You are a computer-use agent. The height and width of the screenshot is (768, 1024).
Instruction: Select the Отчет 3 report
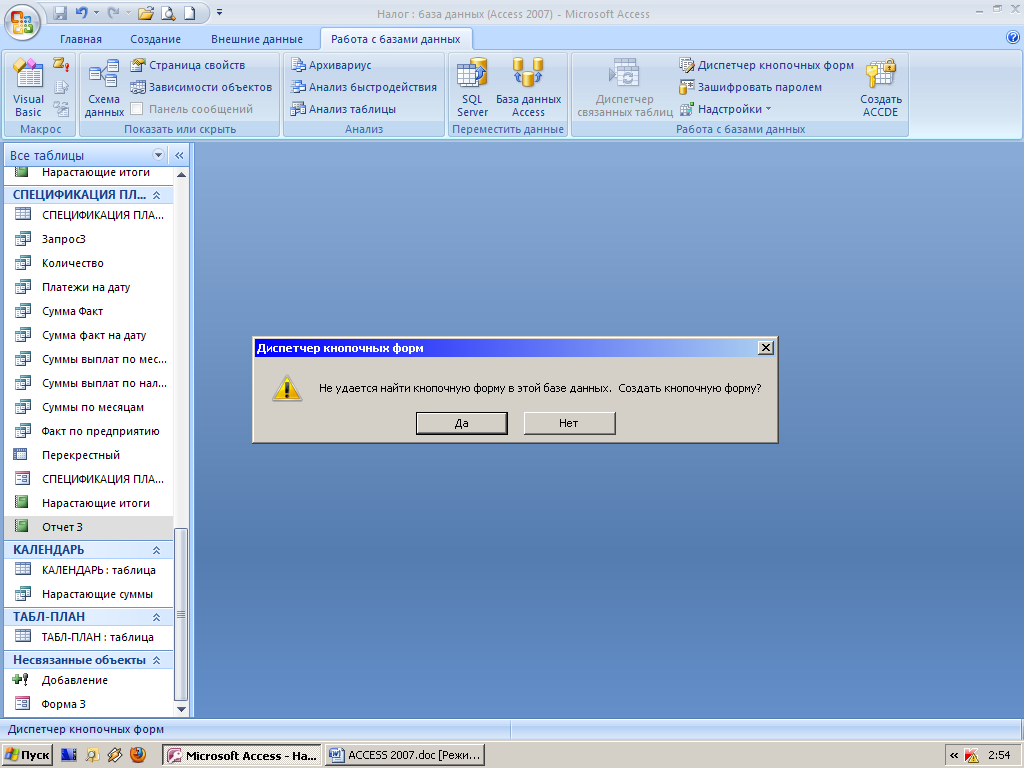tap(89, 527)
